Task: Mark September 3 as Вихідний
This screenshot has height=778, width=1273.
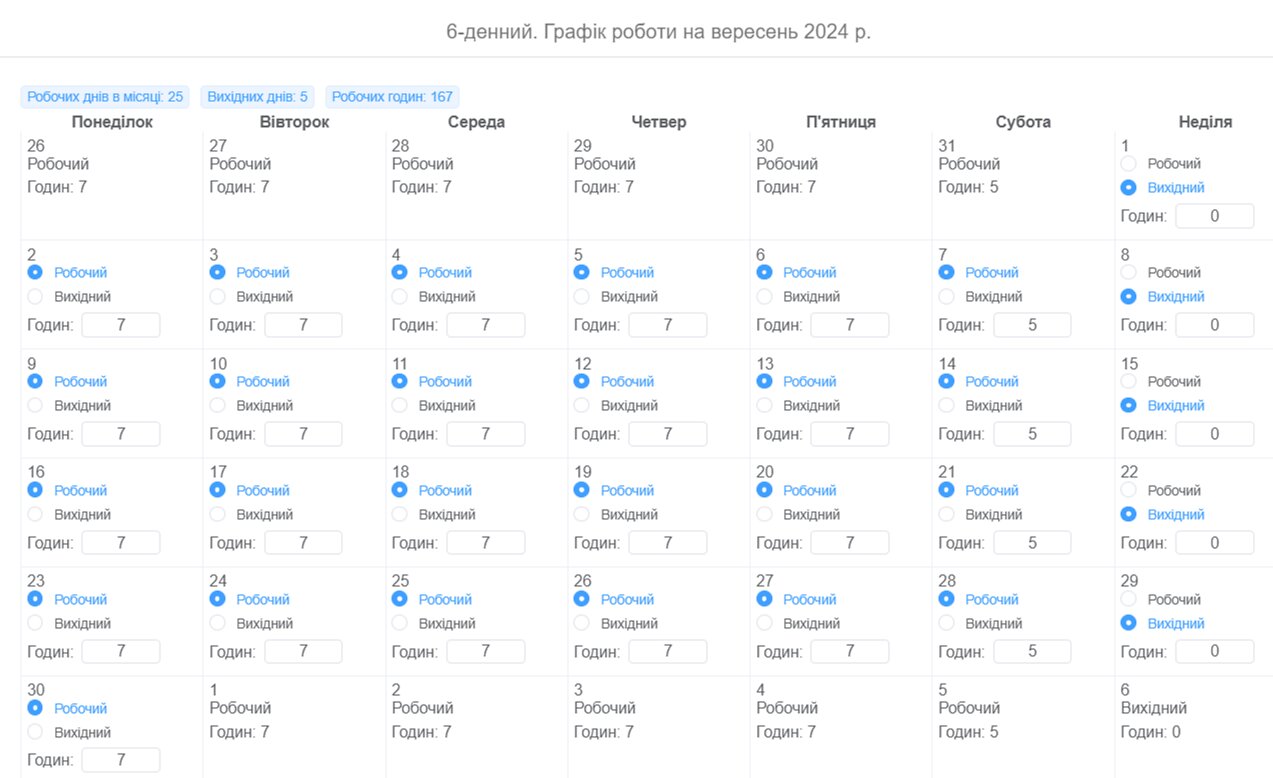Action: [x=217, y=296]
